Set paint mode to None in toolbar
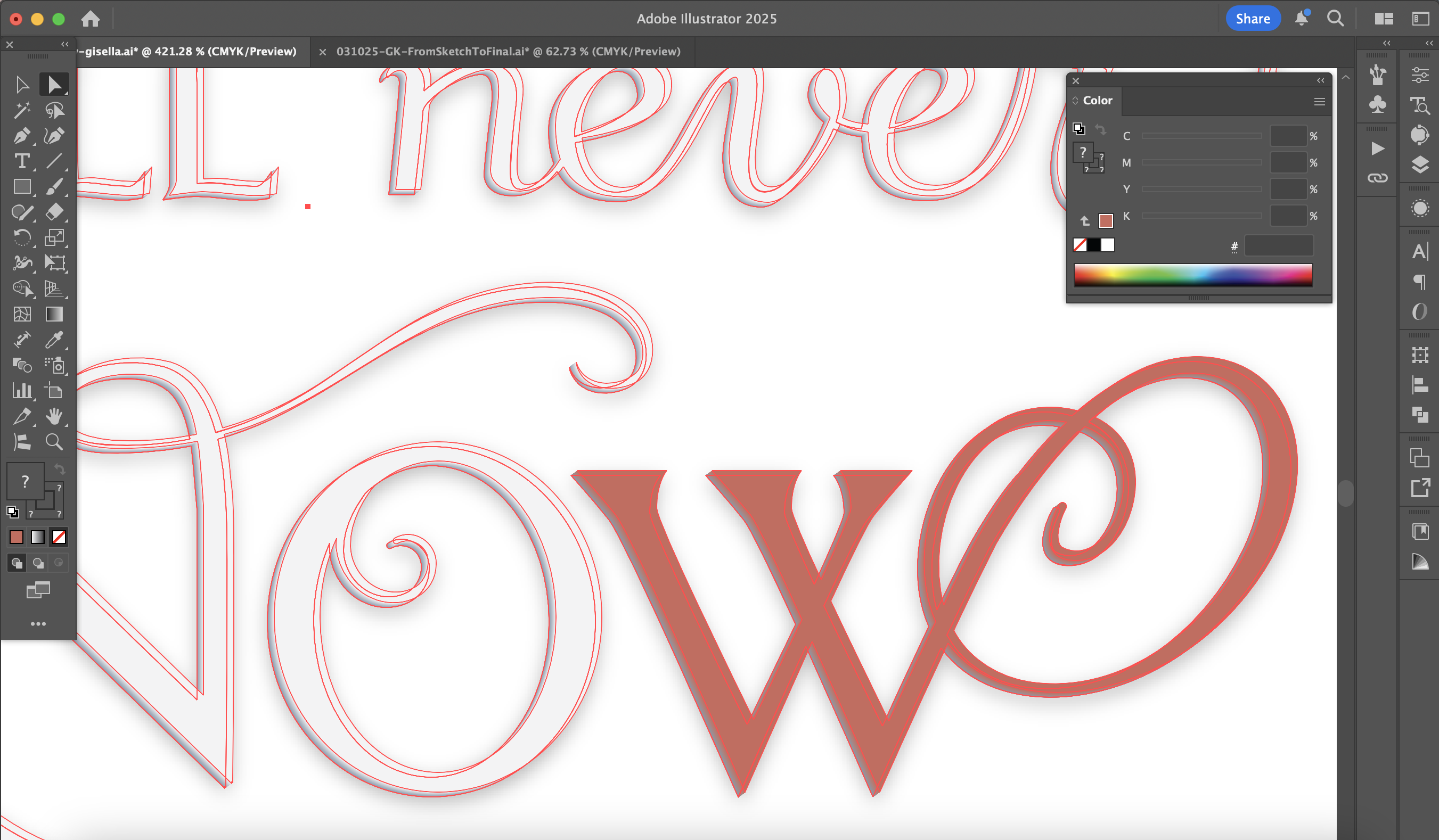This screenshot has height=840, width=1439. point(59,537)
